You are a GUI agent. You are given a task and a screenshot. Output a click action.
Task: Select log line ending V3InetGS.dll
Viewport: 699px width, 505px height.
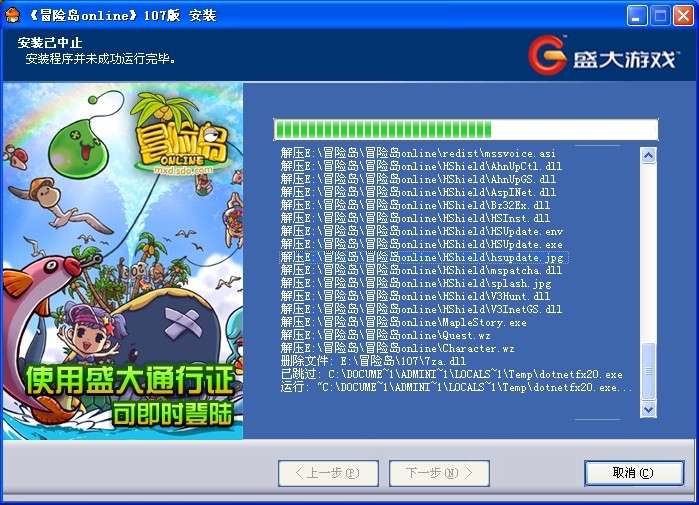tap(421, 309)
